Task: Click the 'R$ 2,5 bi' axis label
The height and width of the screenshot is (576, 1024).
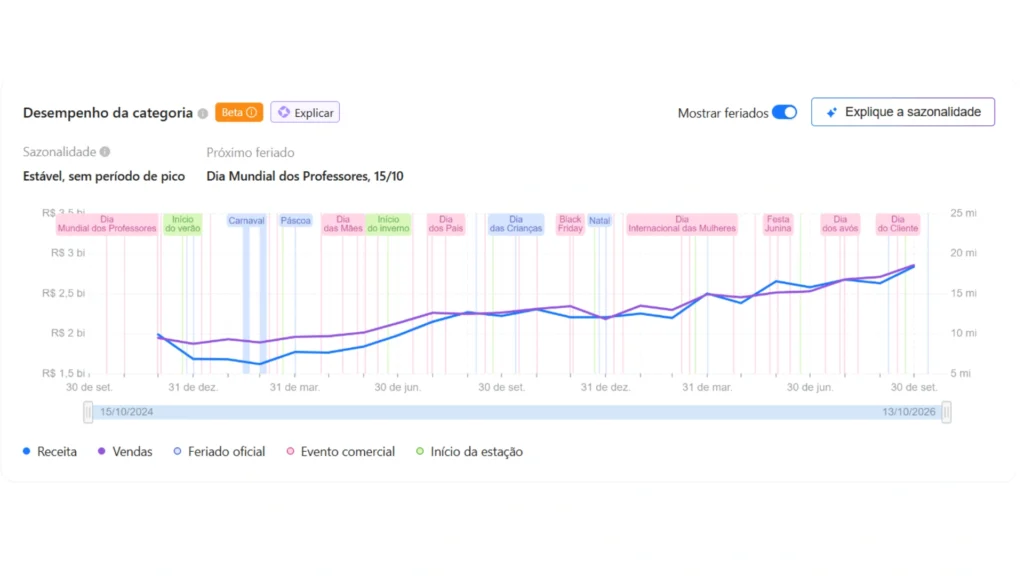Action: (63, 293)
